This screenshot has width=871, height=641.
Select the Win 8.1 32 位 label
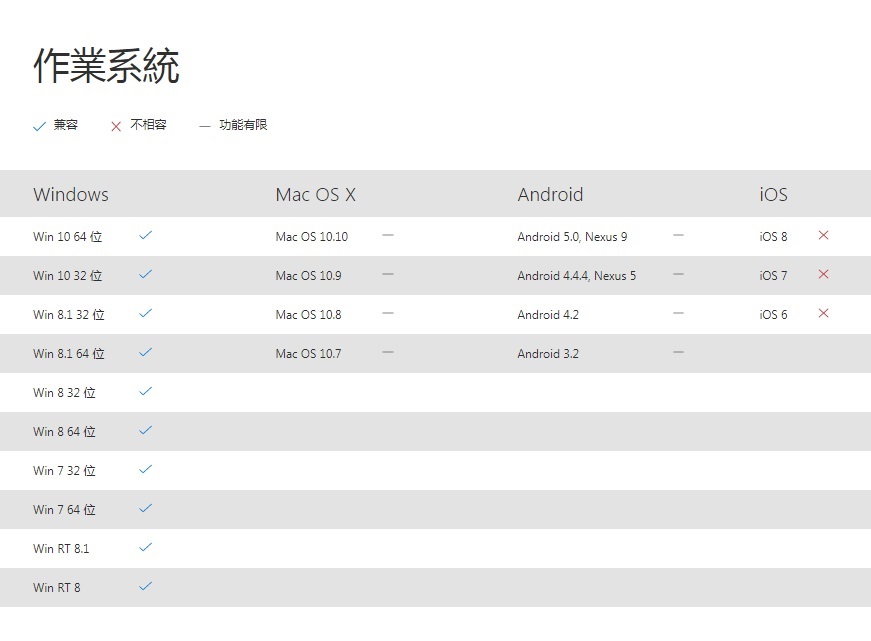69,314
